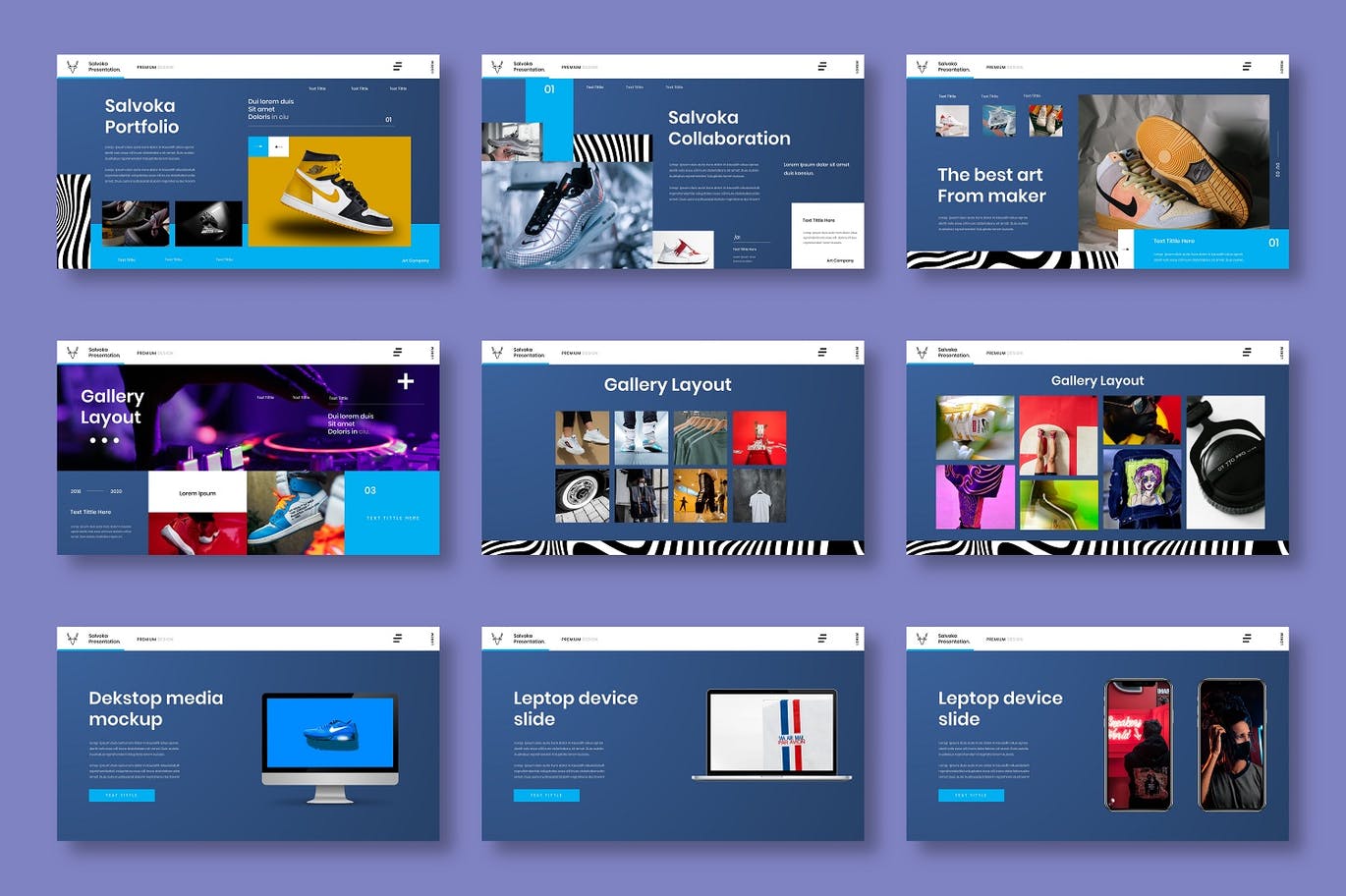Click the three white dots below purple Gallery Layout title
Image resolution: width=1346 pixels, height=896 pixels.
pyautogui.click(x=104, y=440)
